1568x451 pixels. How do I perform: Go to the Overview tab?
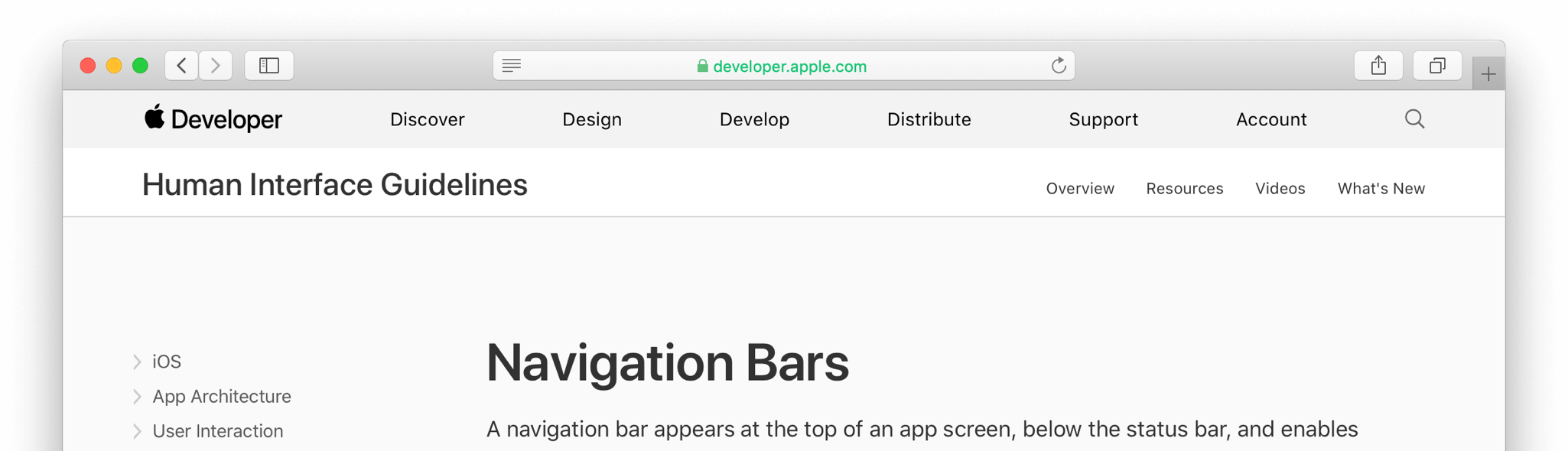[1080, 188]
